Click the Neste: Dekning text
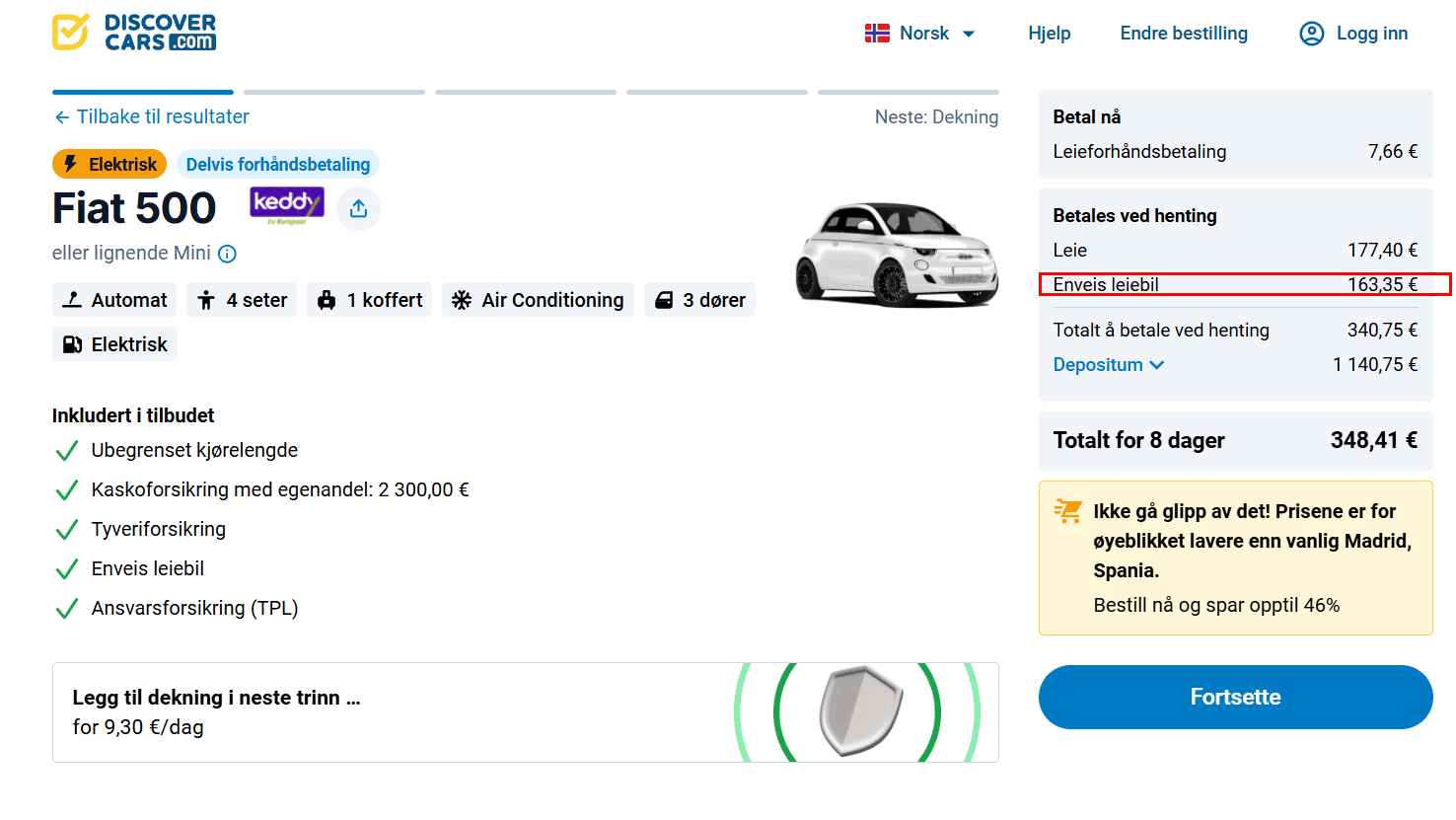This screenshot has height=820, width=1456. point(936,117)
